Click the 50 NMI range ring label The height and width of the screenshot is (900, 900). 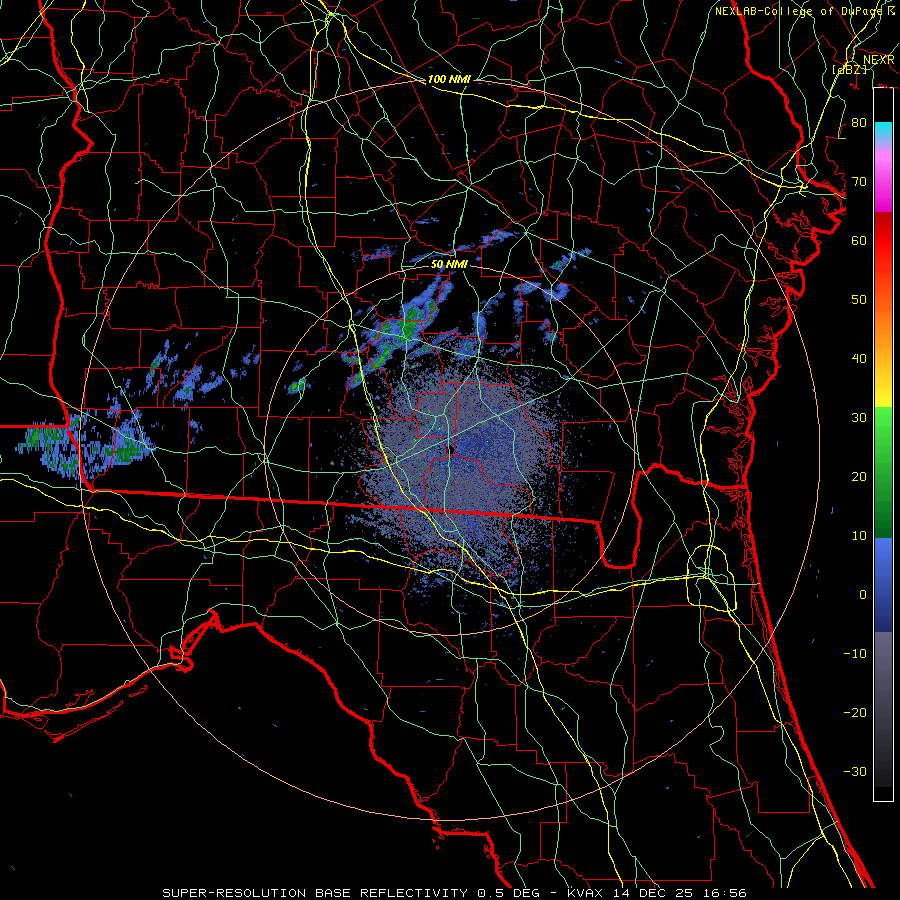point(449,264)
